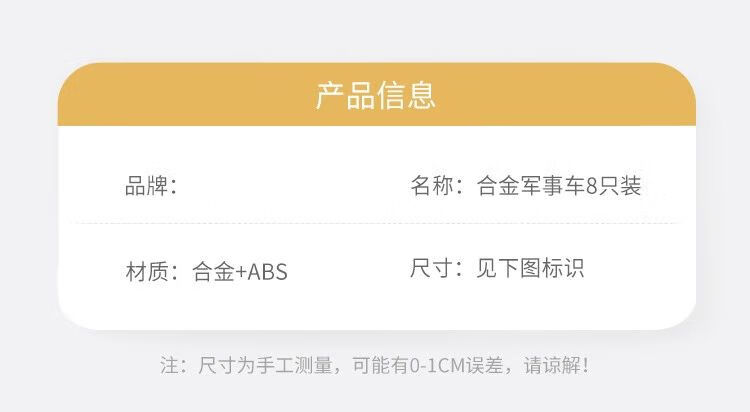Click the dashed divider between the rows
This screenshot has width=750, height=412.
coord(375,223)
